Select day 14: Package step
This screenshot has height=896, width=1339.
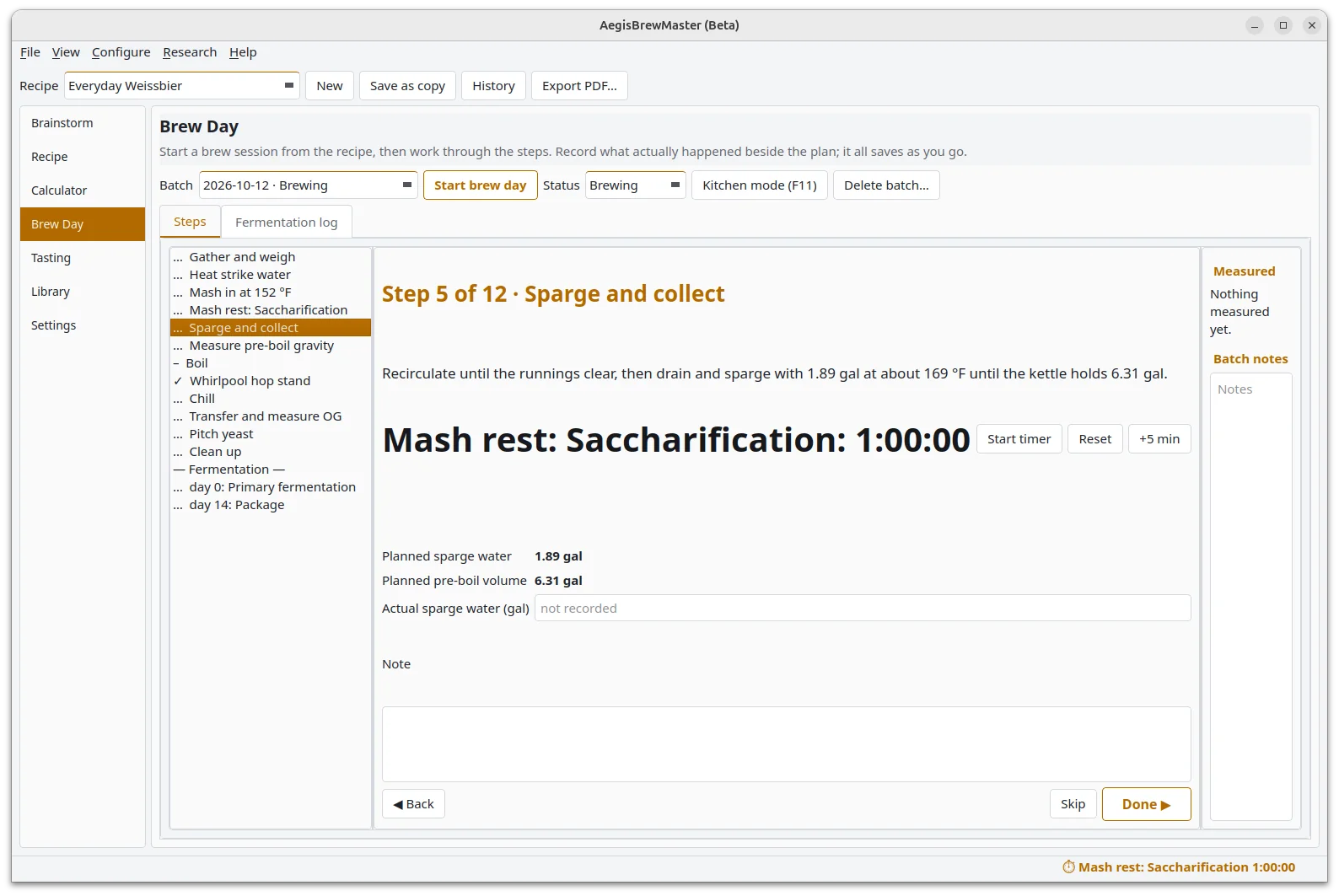pos(271,505)
